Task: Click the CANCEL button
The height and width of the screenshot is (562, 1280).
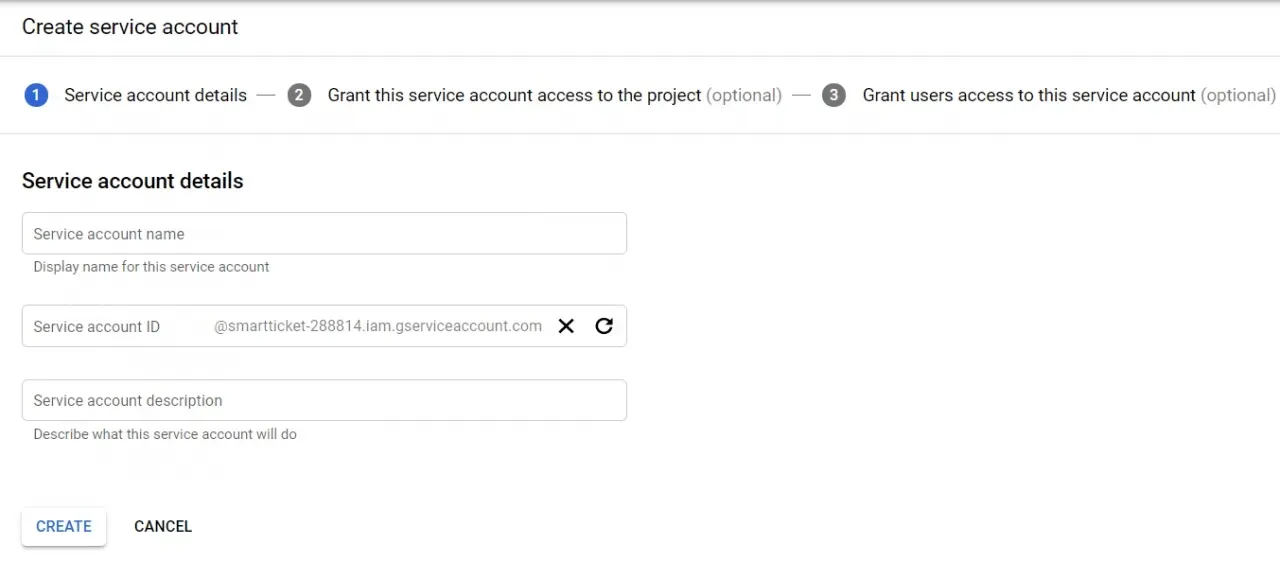Action: tap(163, 526)
